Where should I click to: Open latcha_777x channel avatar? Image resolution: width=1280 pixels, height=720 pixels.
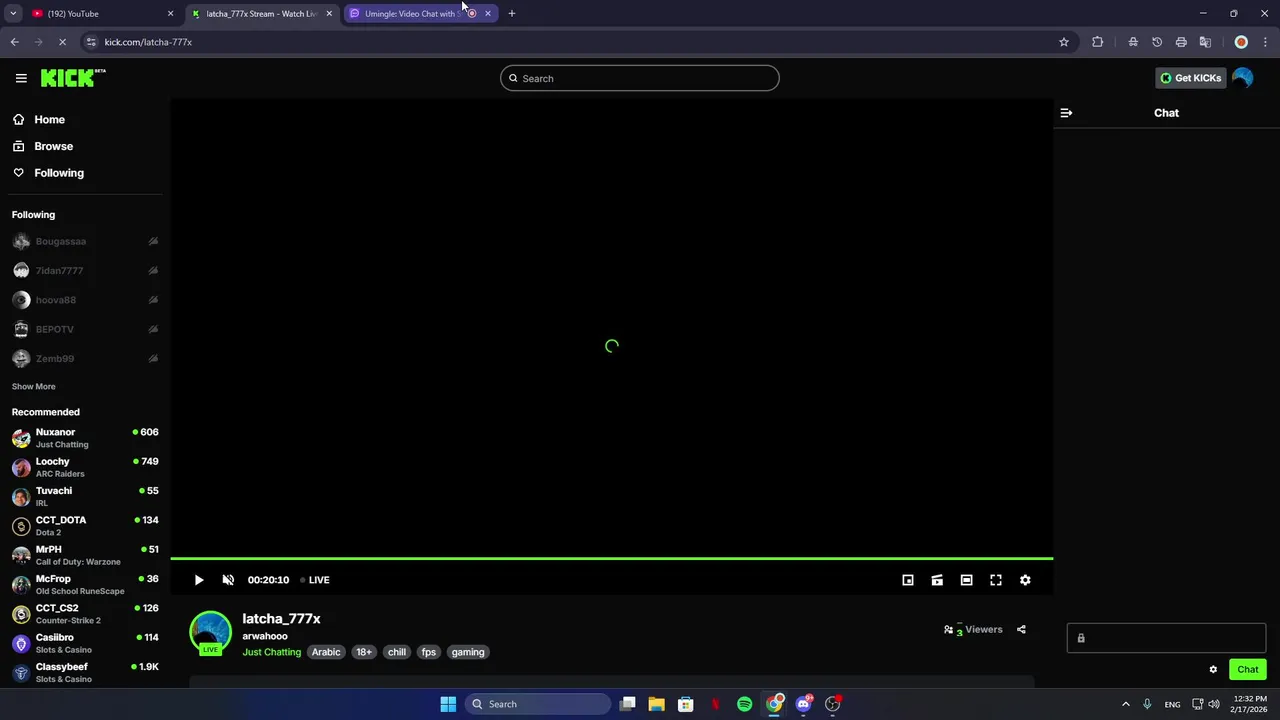click(x=210, y=633)
